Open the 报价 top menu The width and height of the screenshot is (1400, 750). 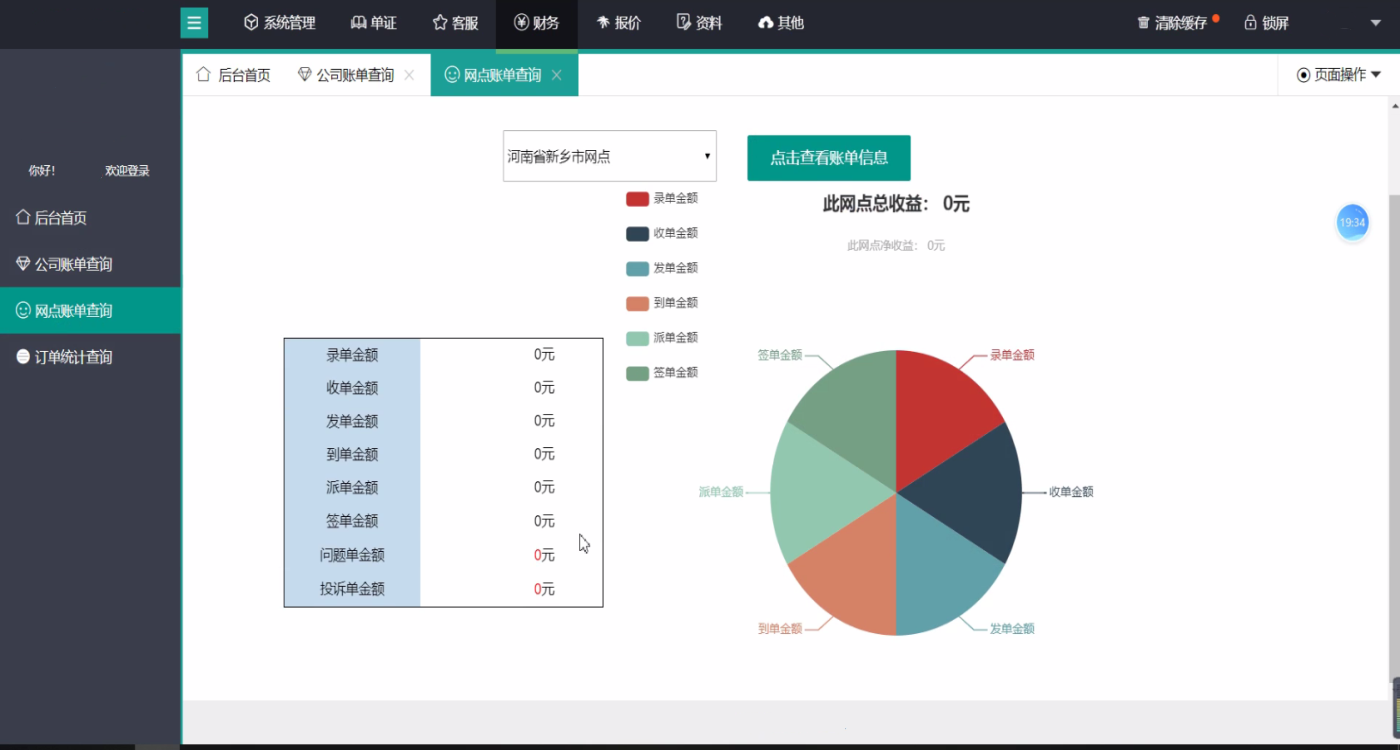coord(618,23)
